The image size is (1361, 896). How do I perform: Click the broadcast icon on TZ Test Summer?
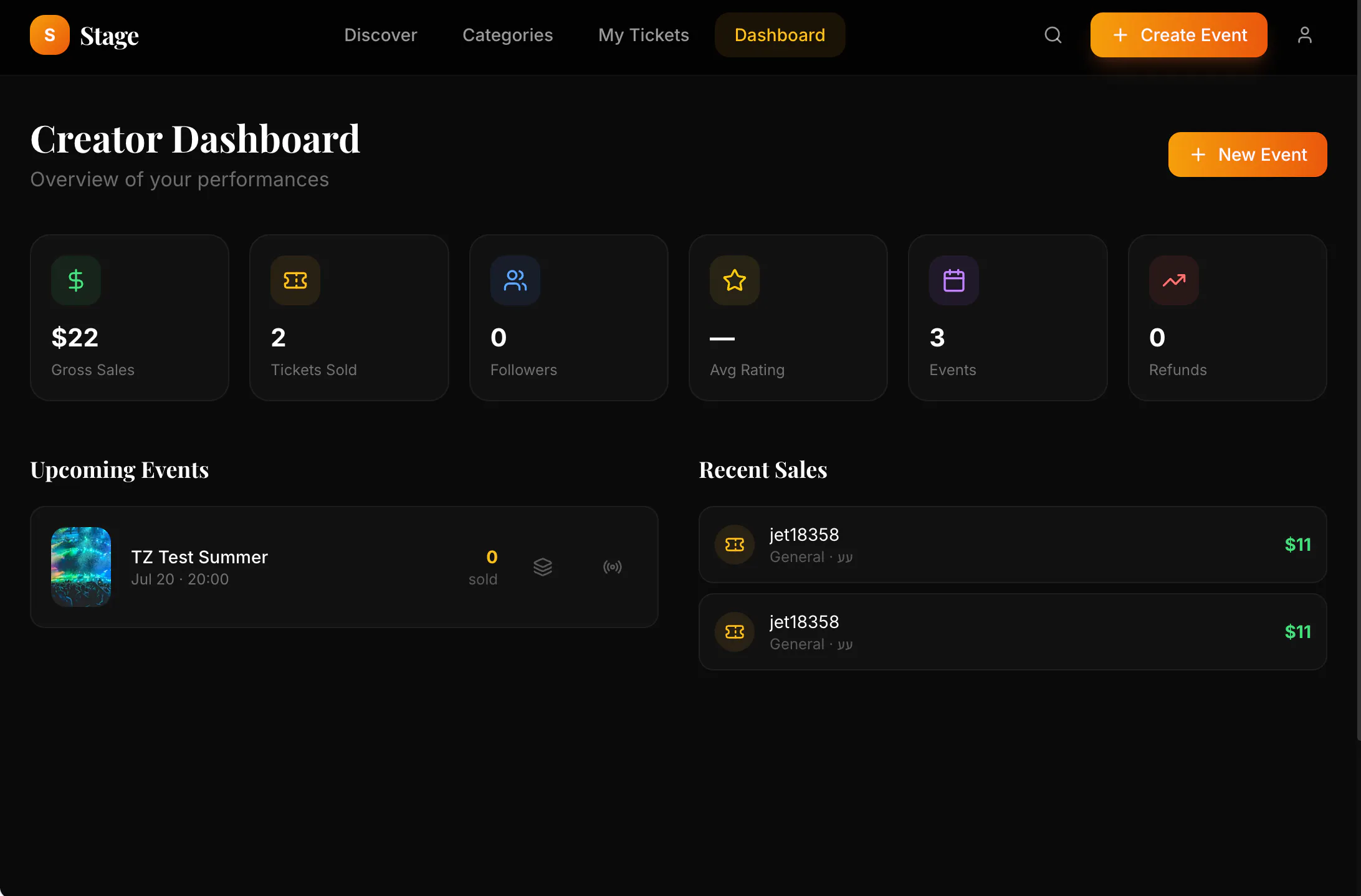click(x=613, y=567)
